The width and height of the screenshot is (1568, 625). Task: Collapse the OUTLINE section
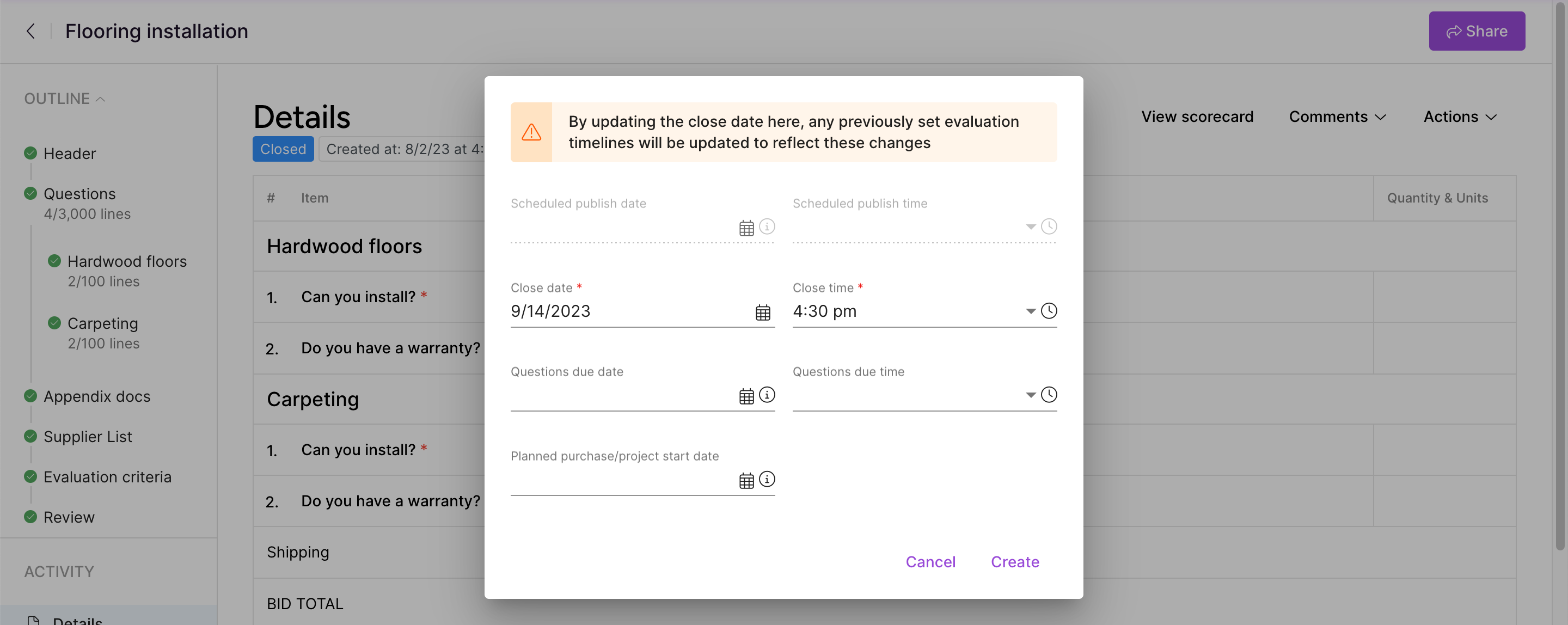(x=65, y=99)
